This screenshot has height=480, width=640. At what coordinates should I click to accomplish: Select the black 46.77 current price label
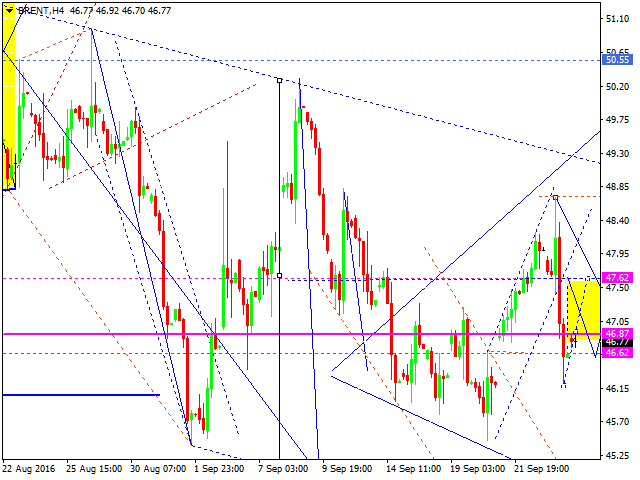click(x=618, y=342)
